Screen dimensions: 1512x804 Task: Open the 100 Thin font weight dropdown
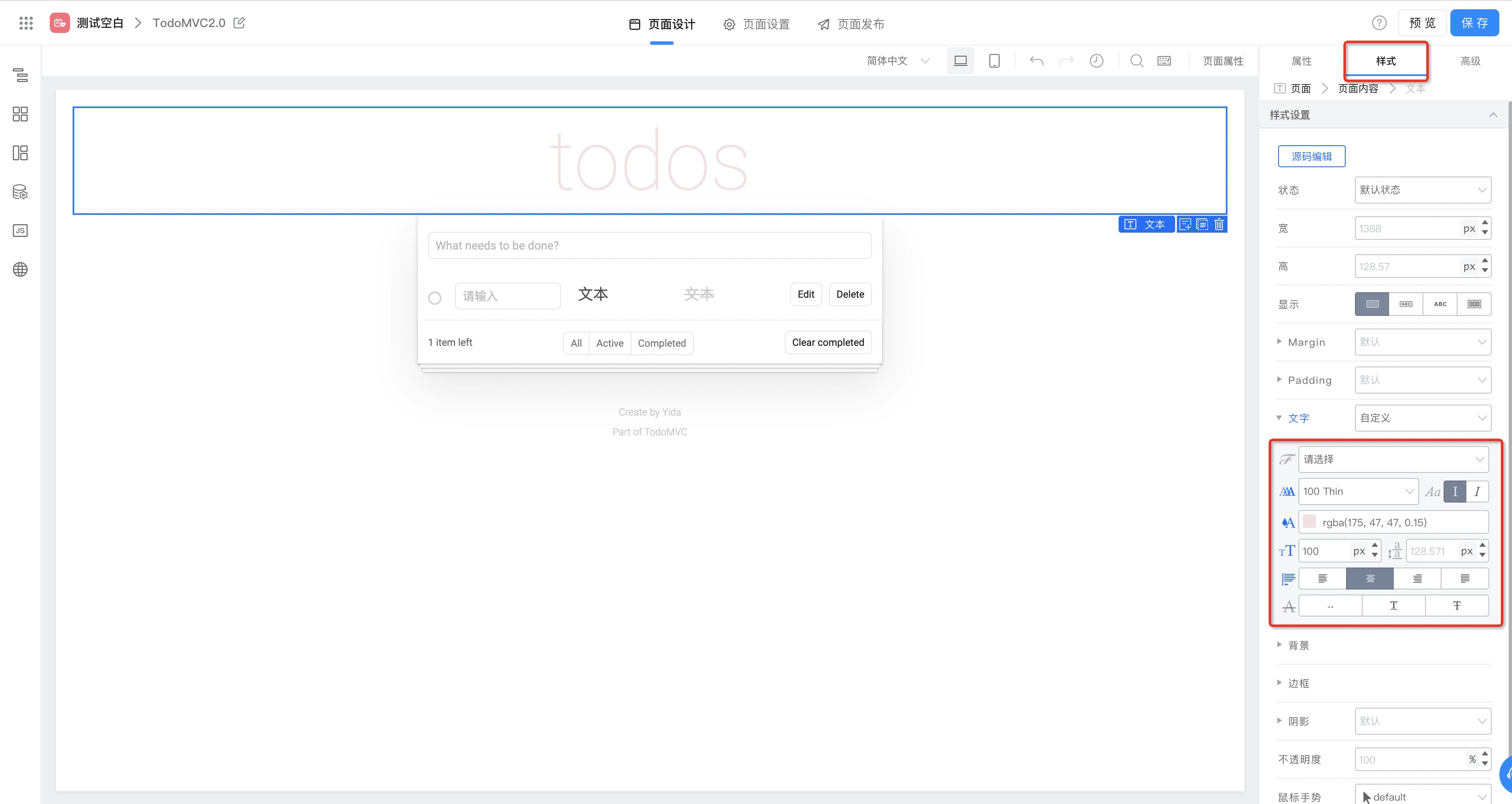tap(1358, 492)
